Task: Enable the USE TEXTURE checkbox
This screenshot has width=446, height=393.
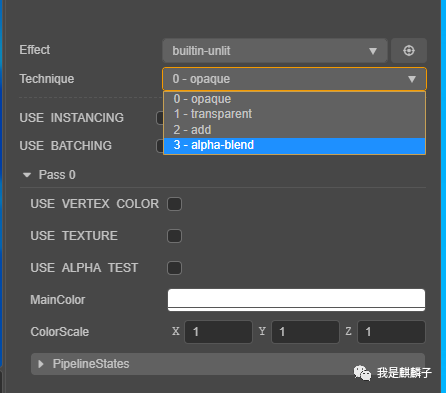Action: 174,236
